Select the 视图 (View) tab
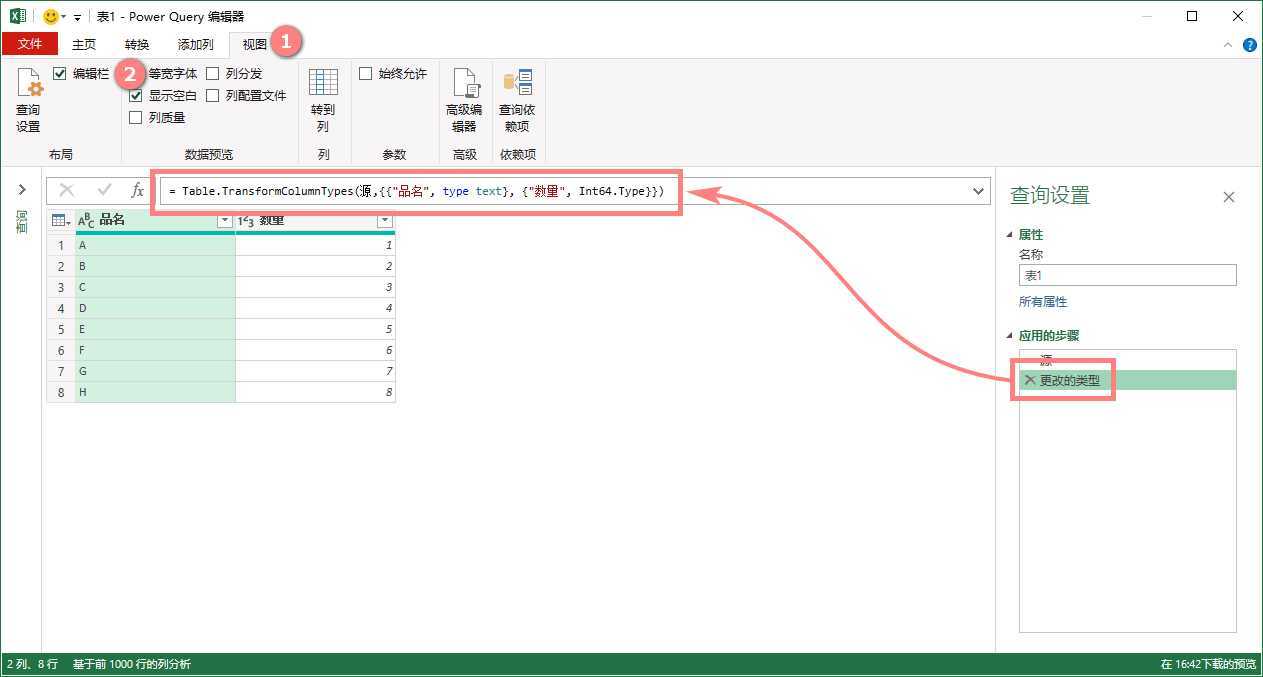1263x677 pixels. pyautogui.click(x=255, y=44)
